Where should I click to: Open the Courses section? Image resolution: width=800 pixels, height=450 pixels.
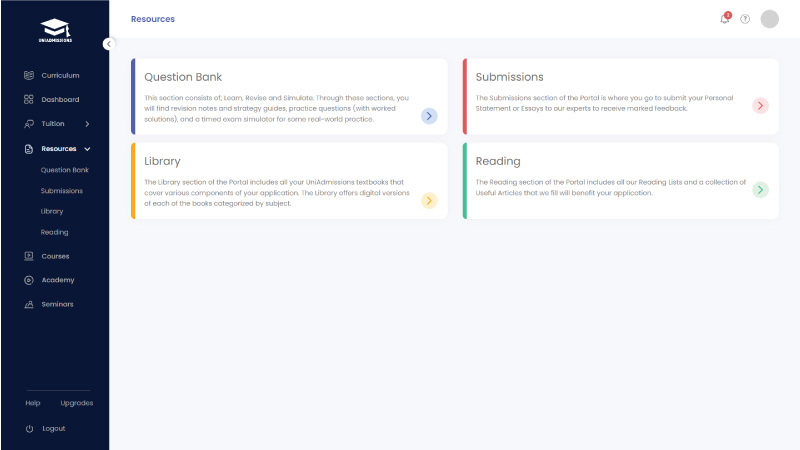(55, 256)
